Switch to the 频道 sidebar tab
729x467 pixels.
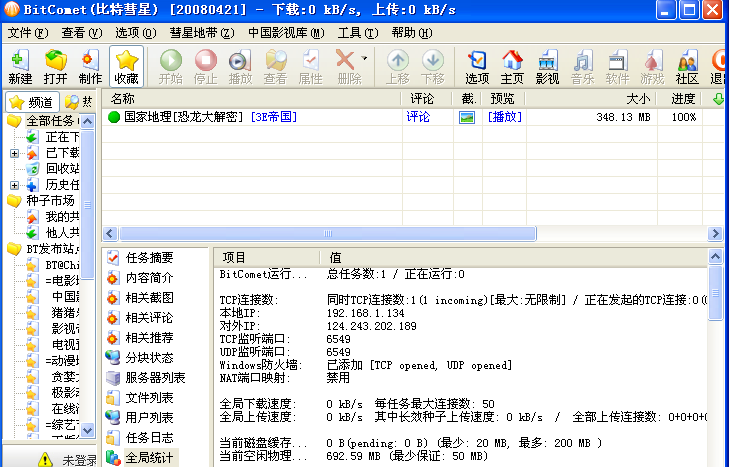coord(32,102)
